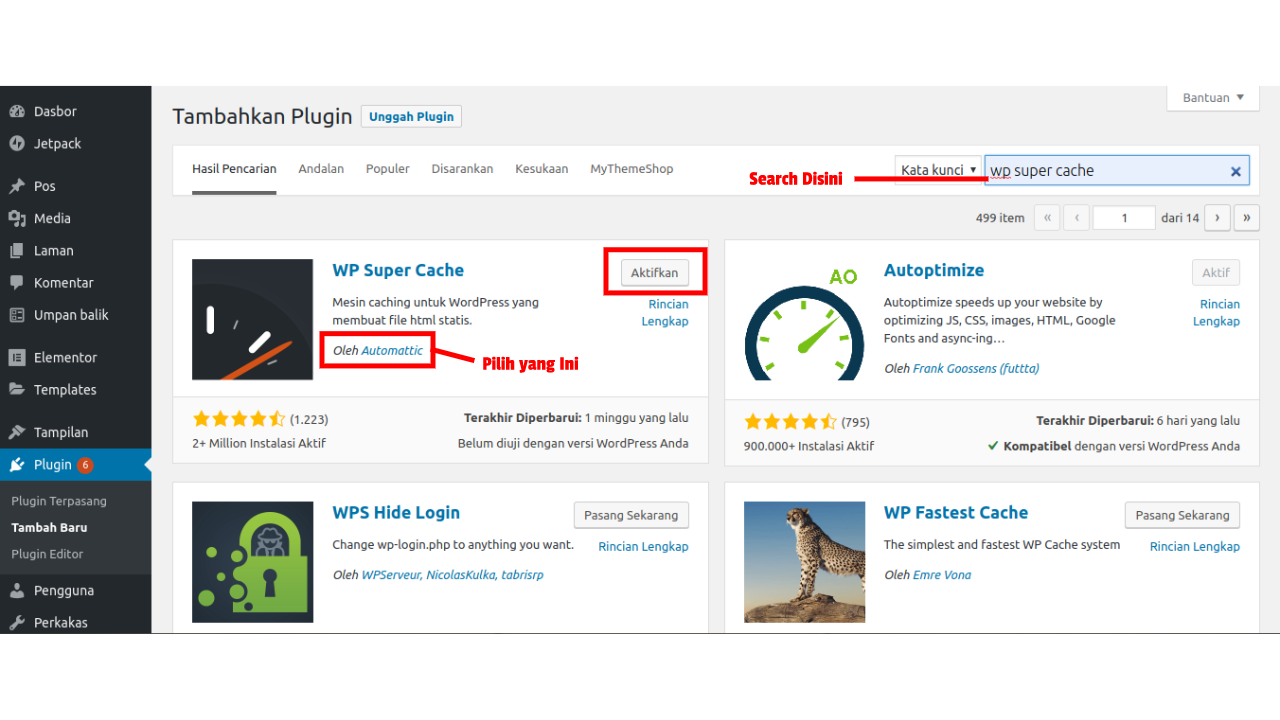Click the Templates folder icon

[x=17, y=389]
